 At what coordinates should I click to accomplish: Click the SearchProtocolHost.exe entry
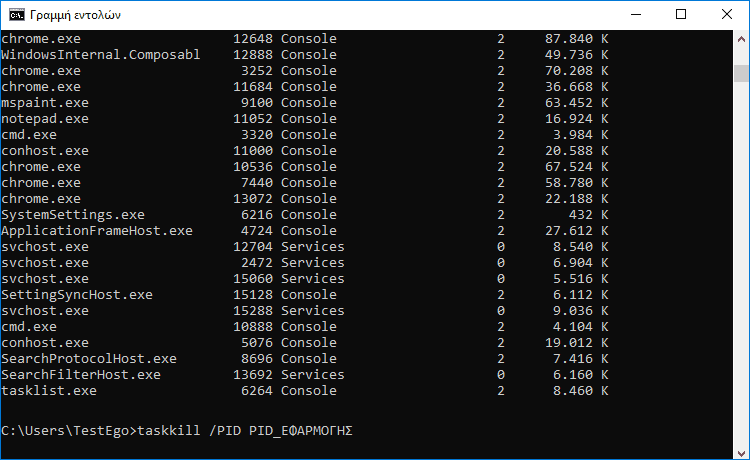89,359
